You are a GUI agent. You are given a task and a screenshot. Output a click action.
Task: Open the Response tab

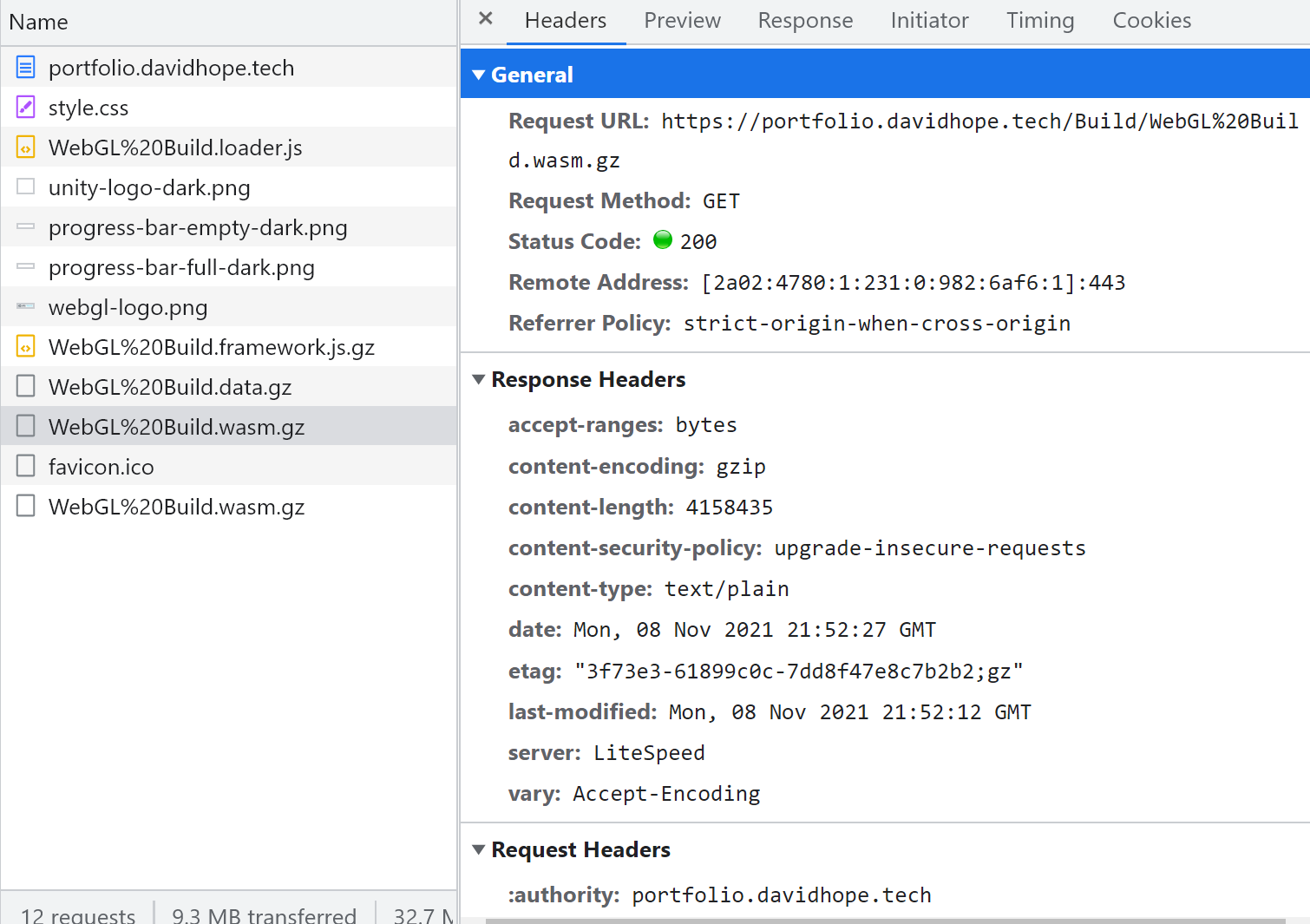pyautogui.click(x=805, y=21)
